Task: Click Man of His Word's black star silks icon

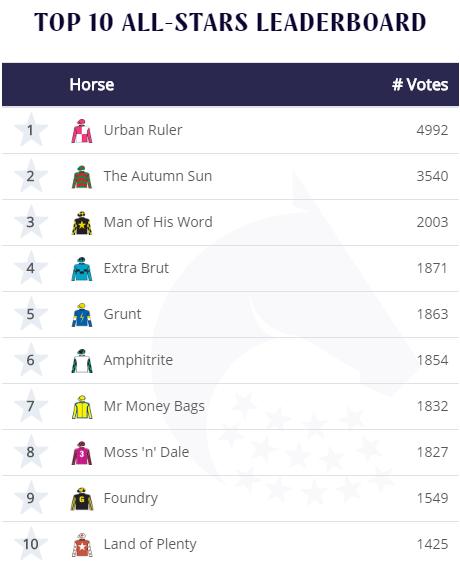Action: click(82, 223)
